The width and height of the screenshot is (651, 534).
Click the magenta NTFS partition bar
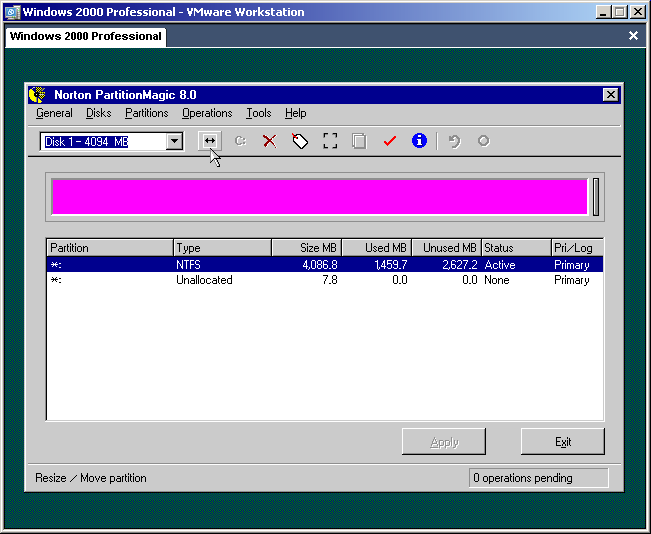click(x=319, y=197)
